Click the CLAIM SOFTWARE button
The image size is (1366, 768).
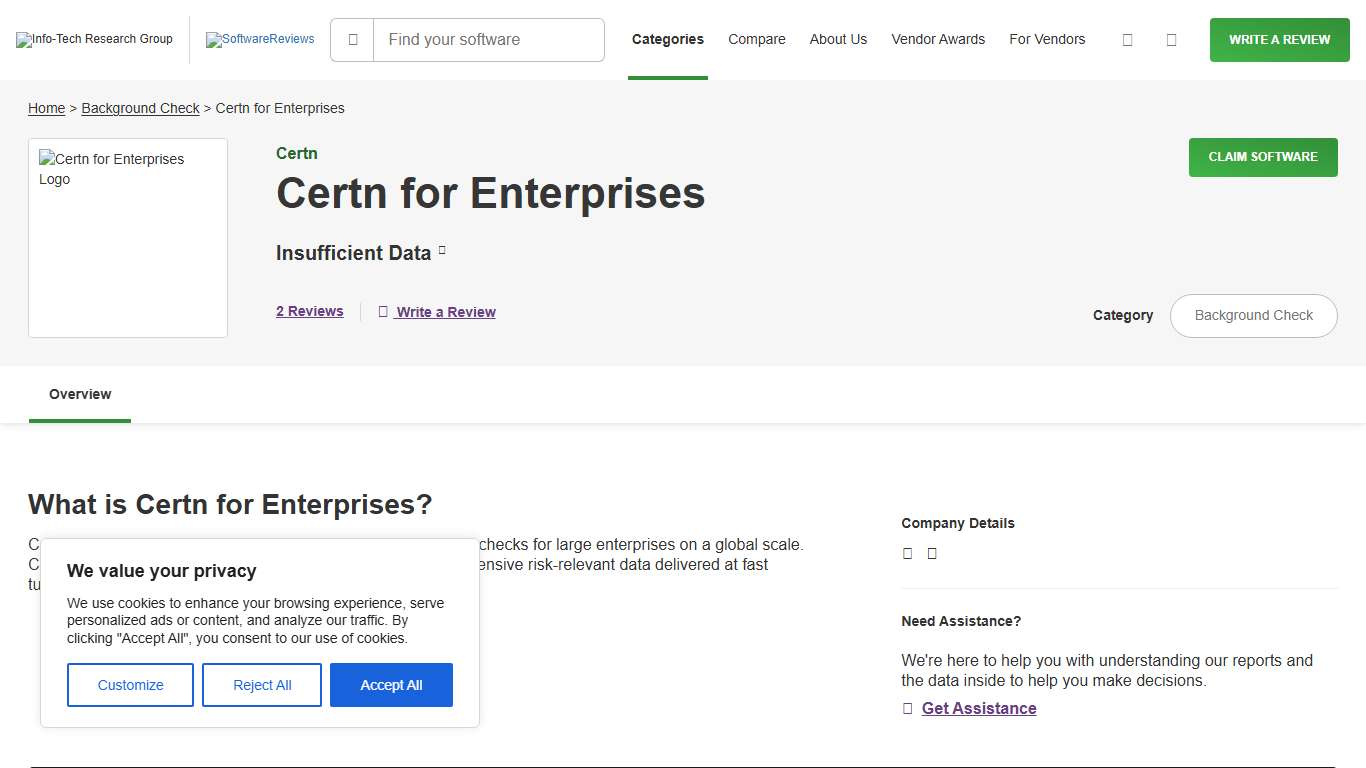1262,157
